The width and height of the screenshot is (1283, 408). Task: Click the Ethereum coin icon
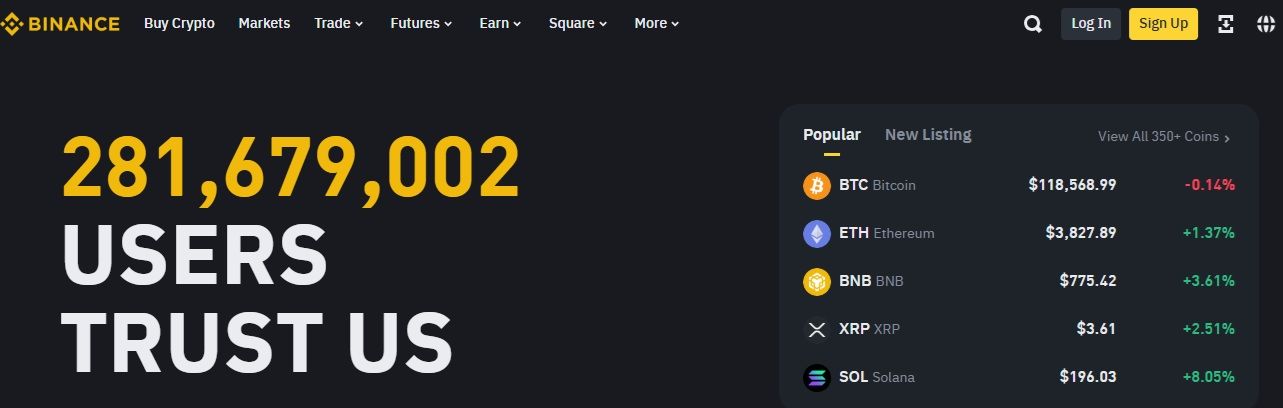(x=817, y=233)
